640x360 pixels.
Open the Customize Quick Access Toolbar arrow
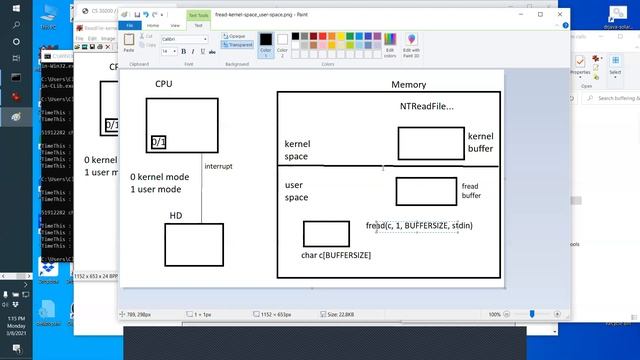(162, 15)
